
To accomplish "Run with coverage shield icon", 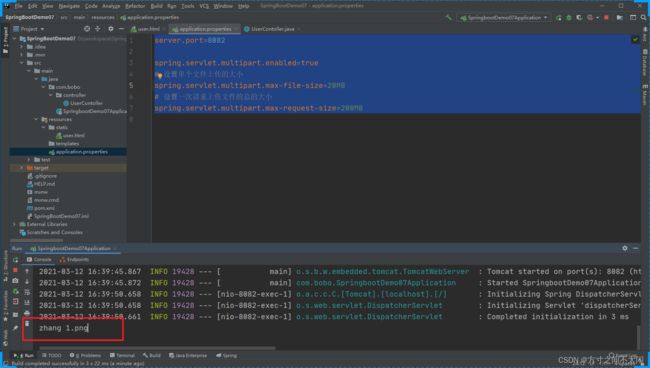I will click(x=580, y=18).
